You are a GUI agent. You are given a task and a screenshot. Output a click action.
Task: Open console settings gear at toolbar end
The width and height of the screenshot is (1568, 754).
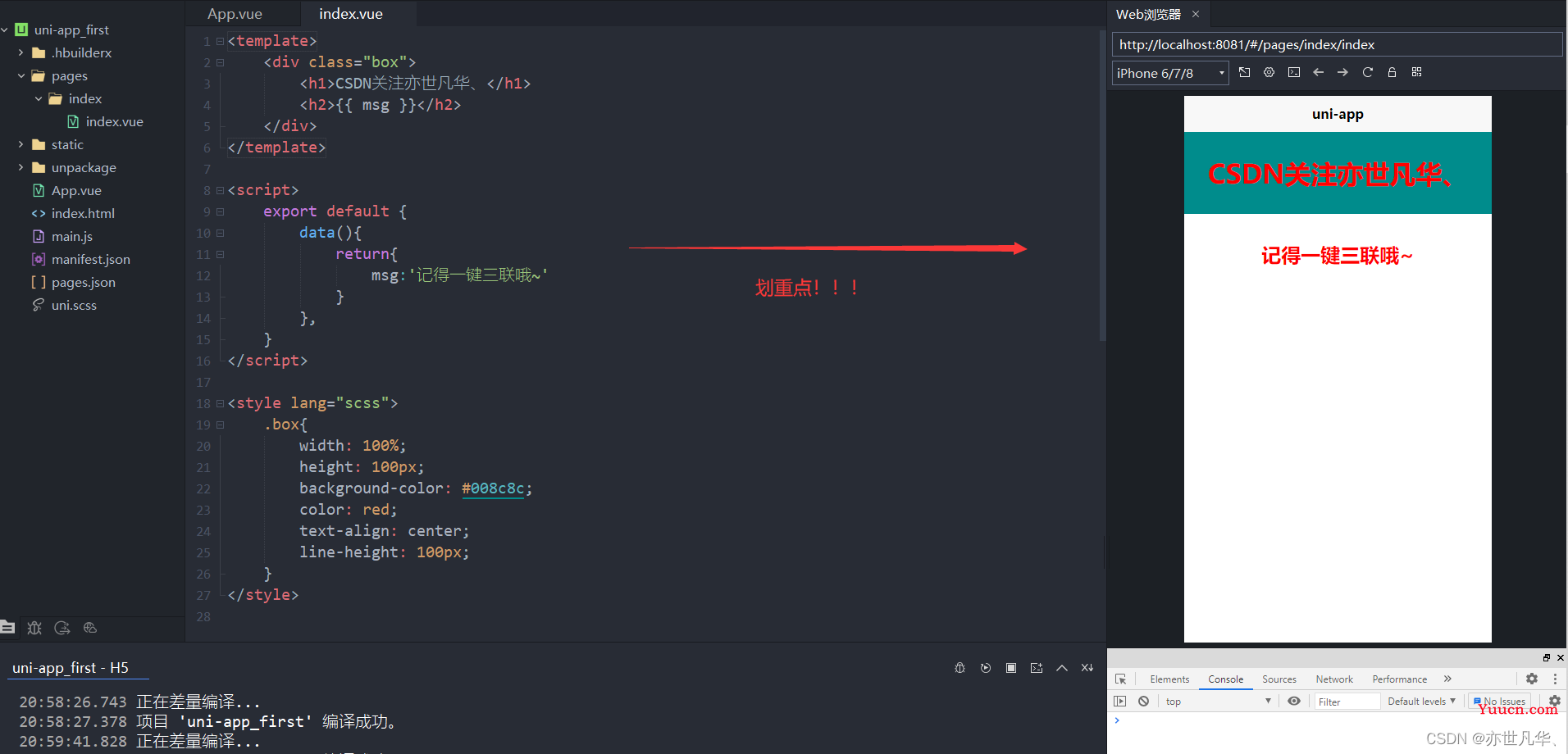tap(1554, 701)
